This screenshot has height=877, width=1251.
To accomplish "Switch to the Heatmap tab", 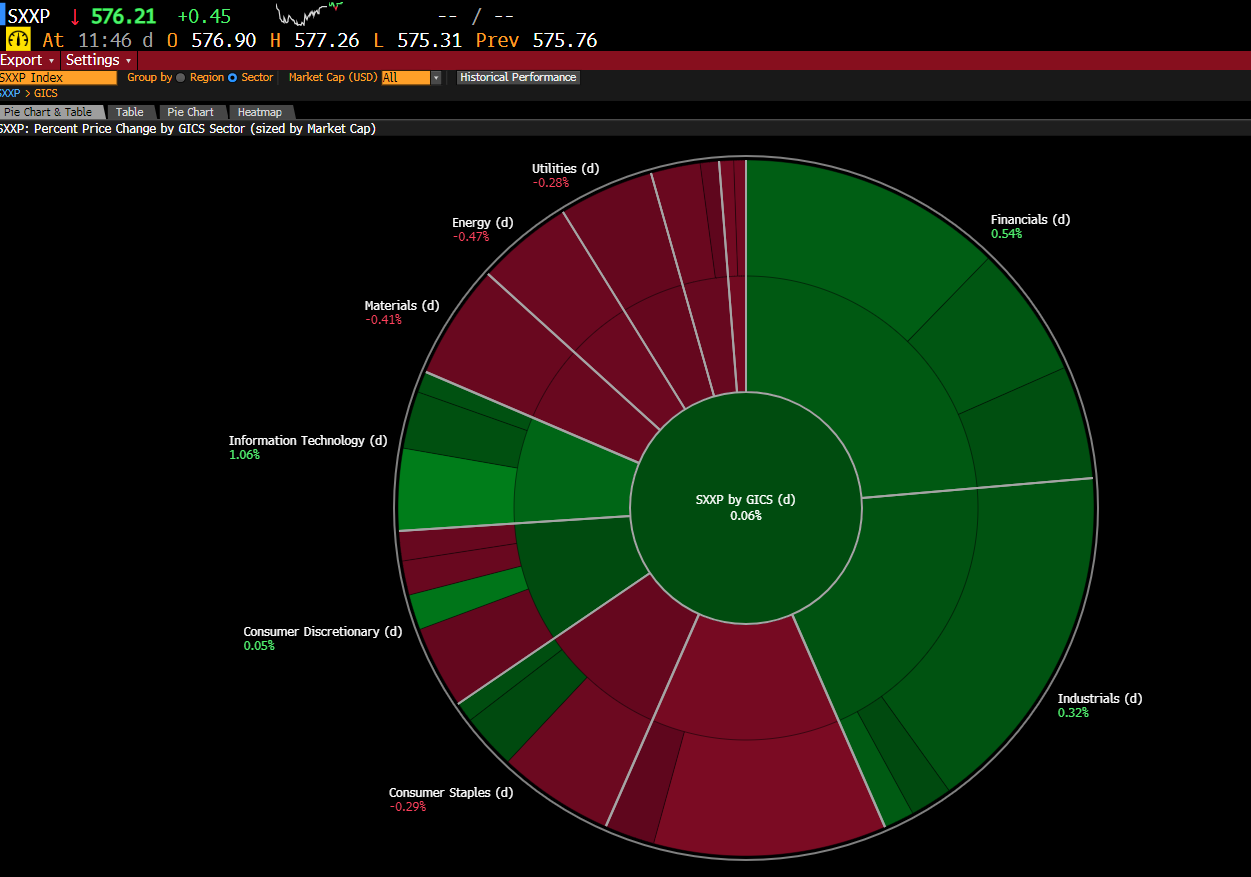I will point(260,112).
